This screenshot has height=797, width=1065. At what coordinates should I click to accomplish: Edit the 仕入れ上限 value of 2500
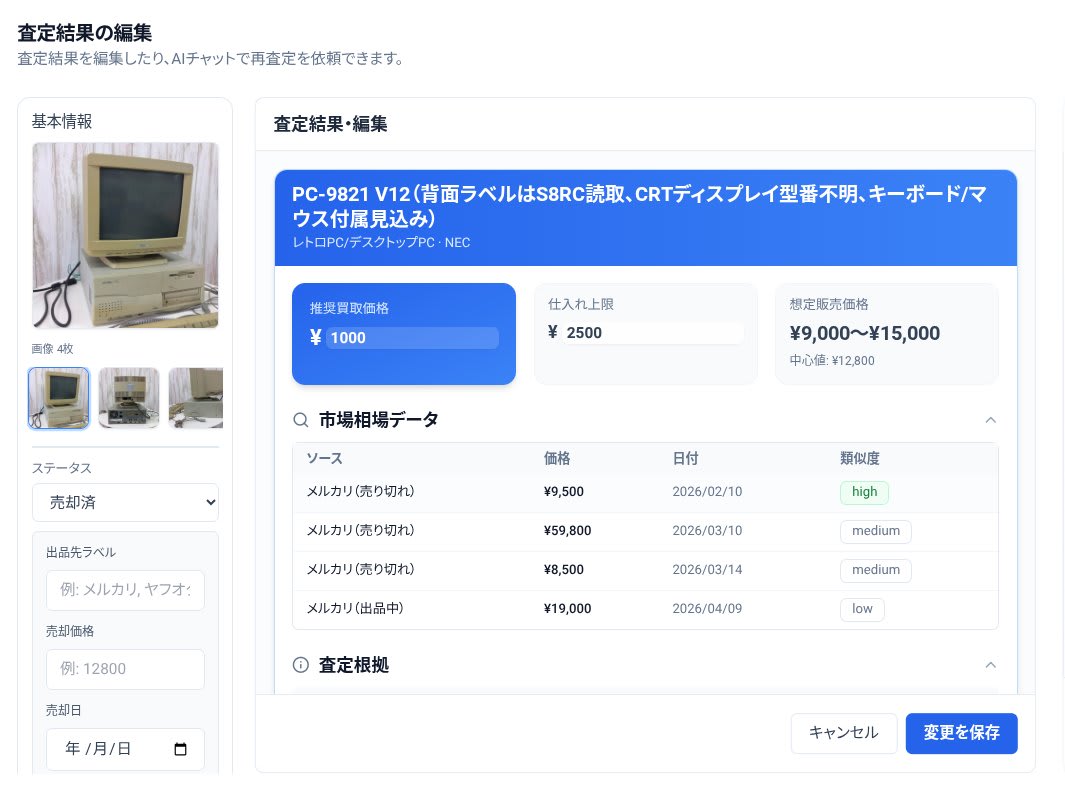pyautogui.click(x=650, y=333)
